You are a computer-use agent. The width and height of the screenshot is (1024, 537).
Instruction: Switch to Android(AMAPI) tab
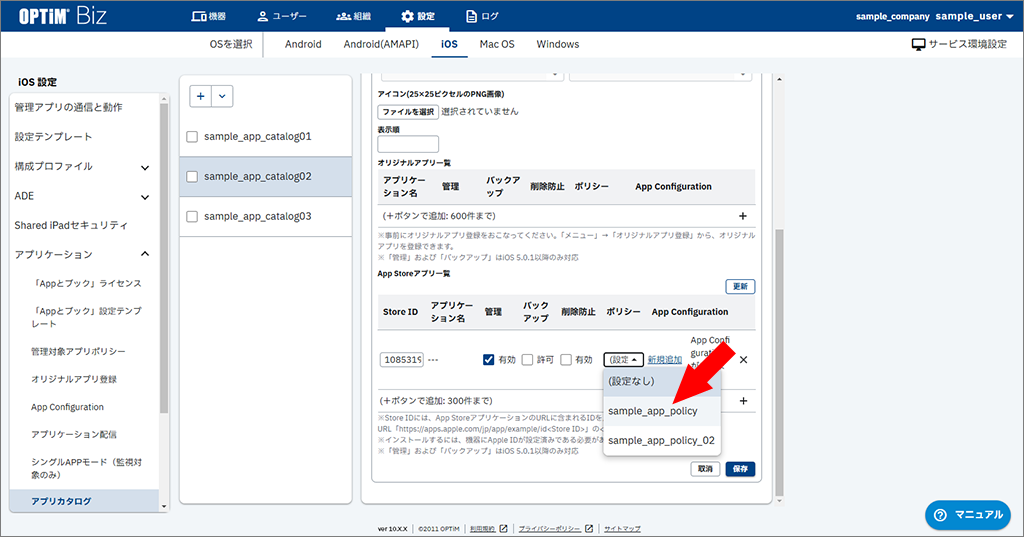pos(381,44)
